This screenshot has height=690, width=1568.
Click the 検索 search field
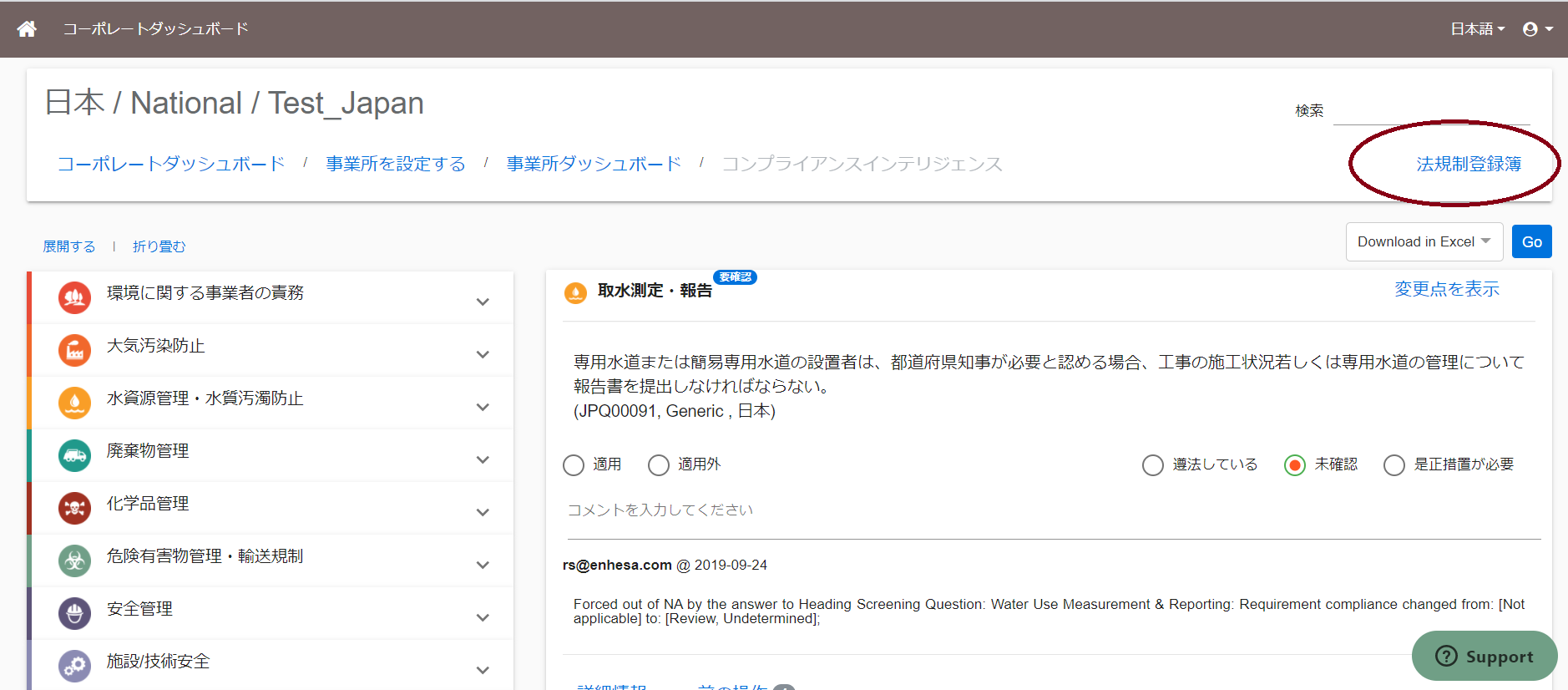click(1431, 111)
